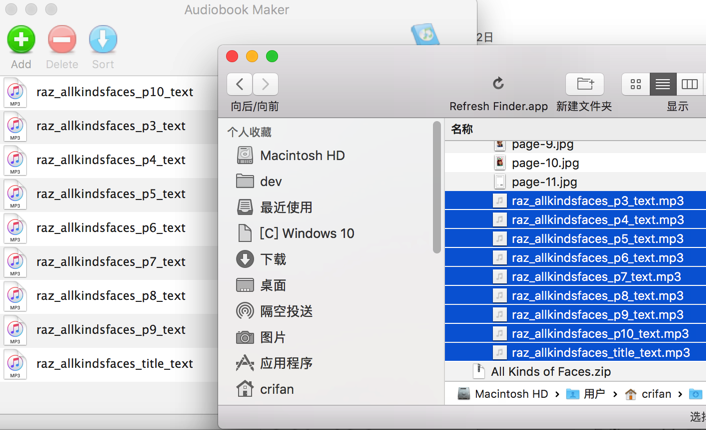Select raz_allkindsfaces_p10_text in Audiobook Maker list

[109, 92]
